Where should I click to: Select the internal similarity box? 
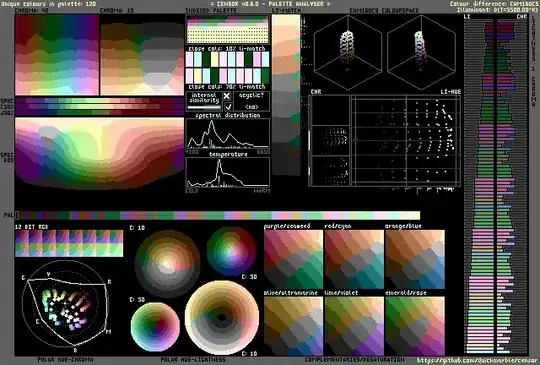205,101
